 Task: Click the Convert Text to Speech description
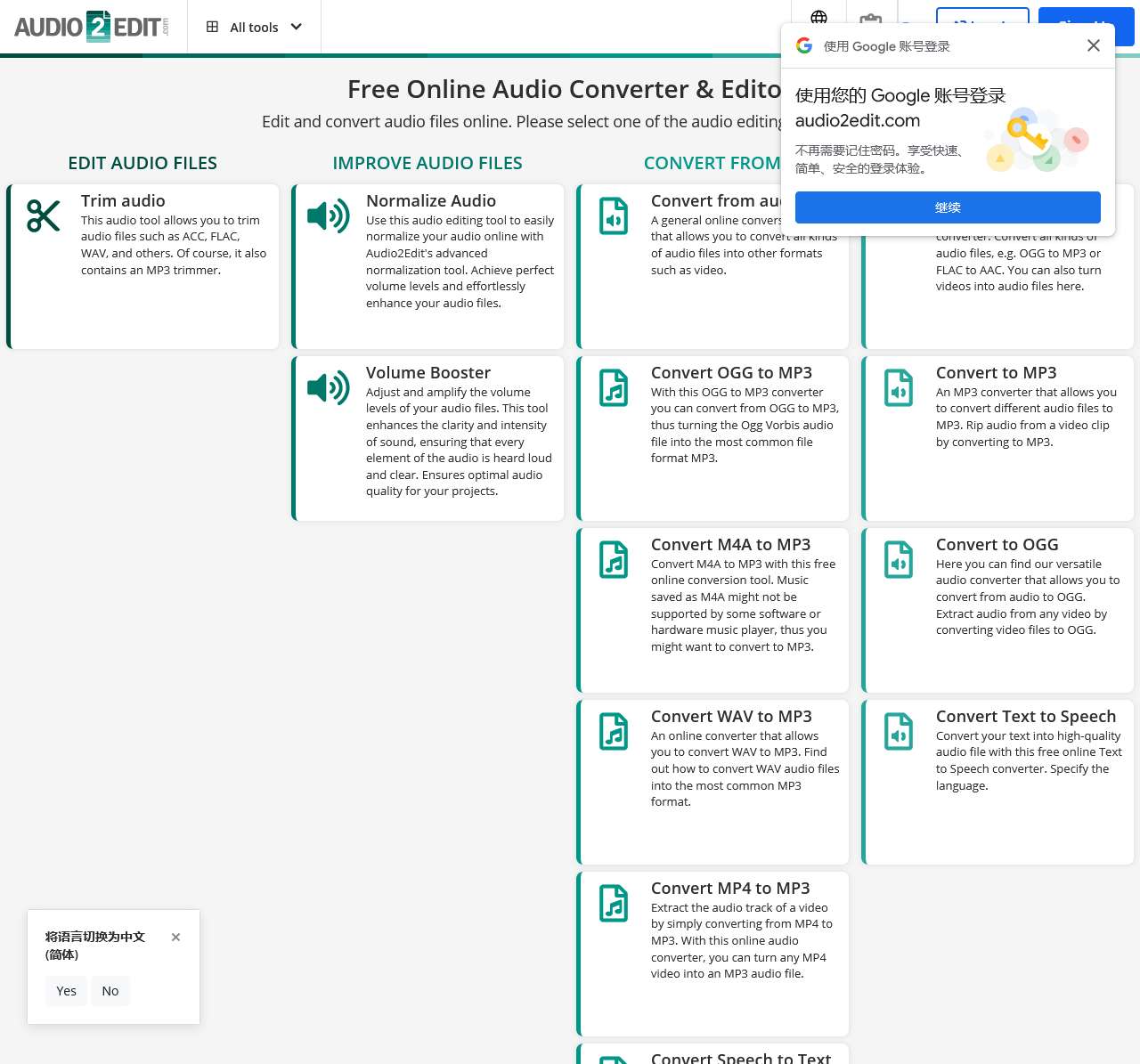(1029, 760)
